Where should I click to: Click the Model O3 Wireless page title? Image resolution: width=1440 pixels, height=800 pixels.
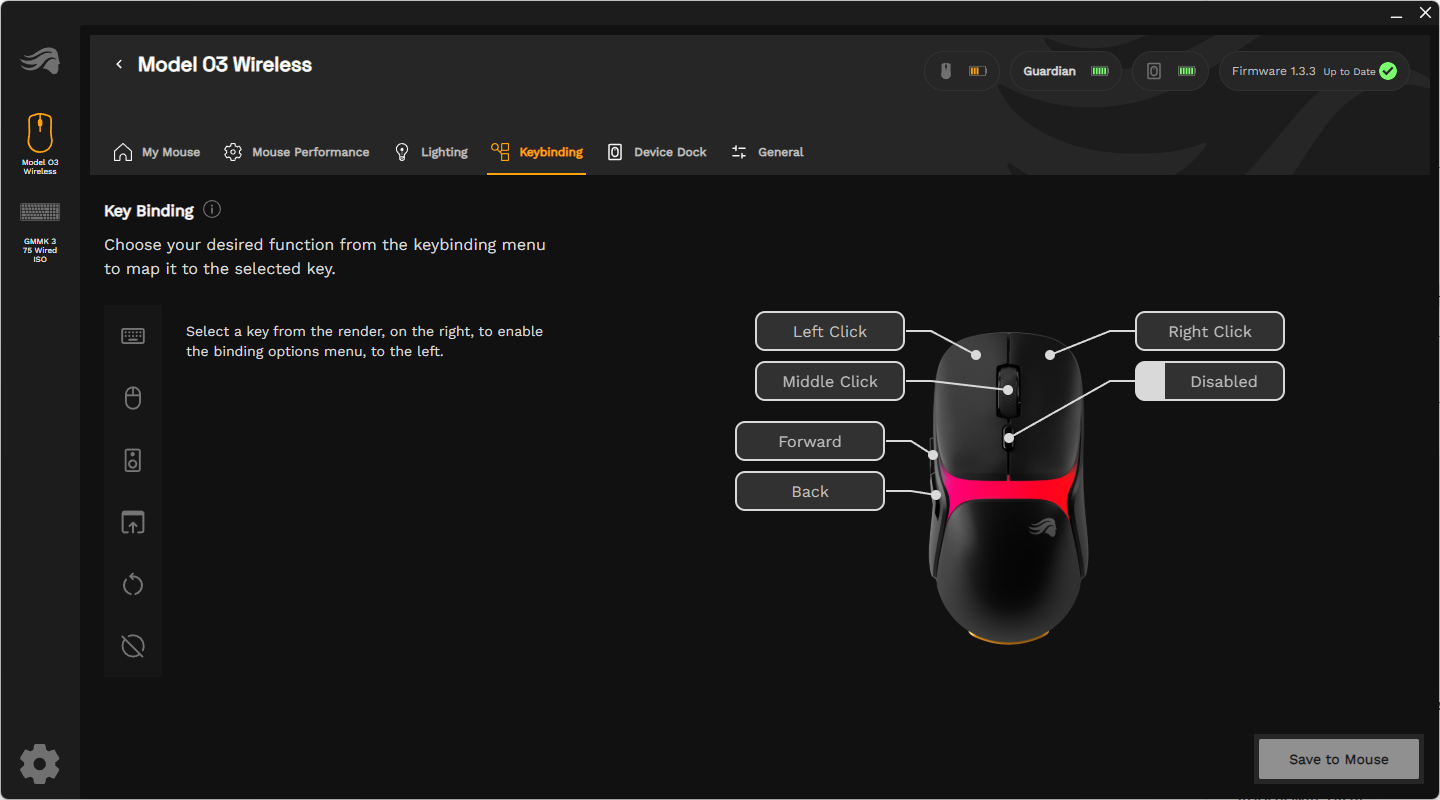pos(225,65)
